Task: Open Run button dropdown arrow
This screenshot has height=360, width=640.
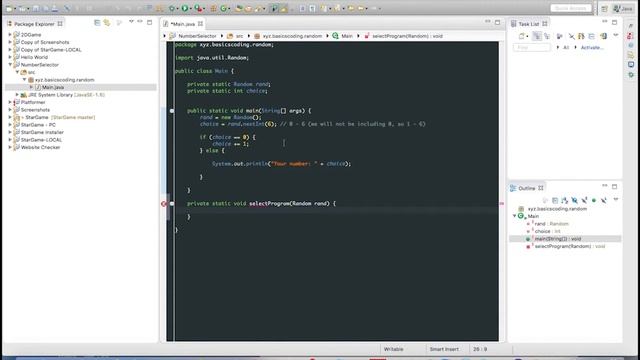Action: tap(191, 9)
